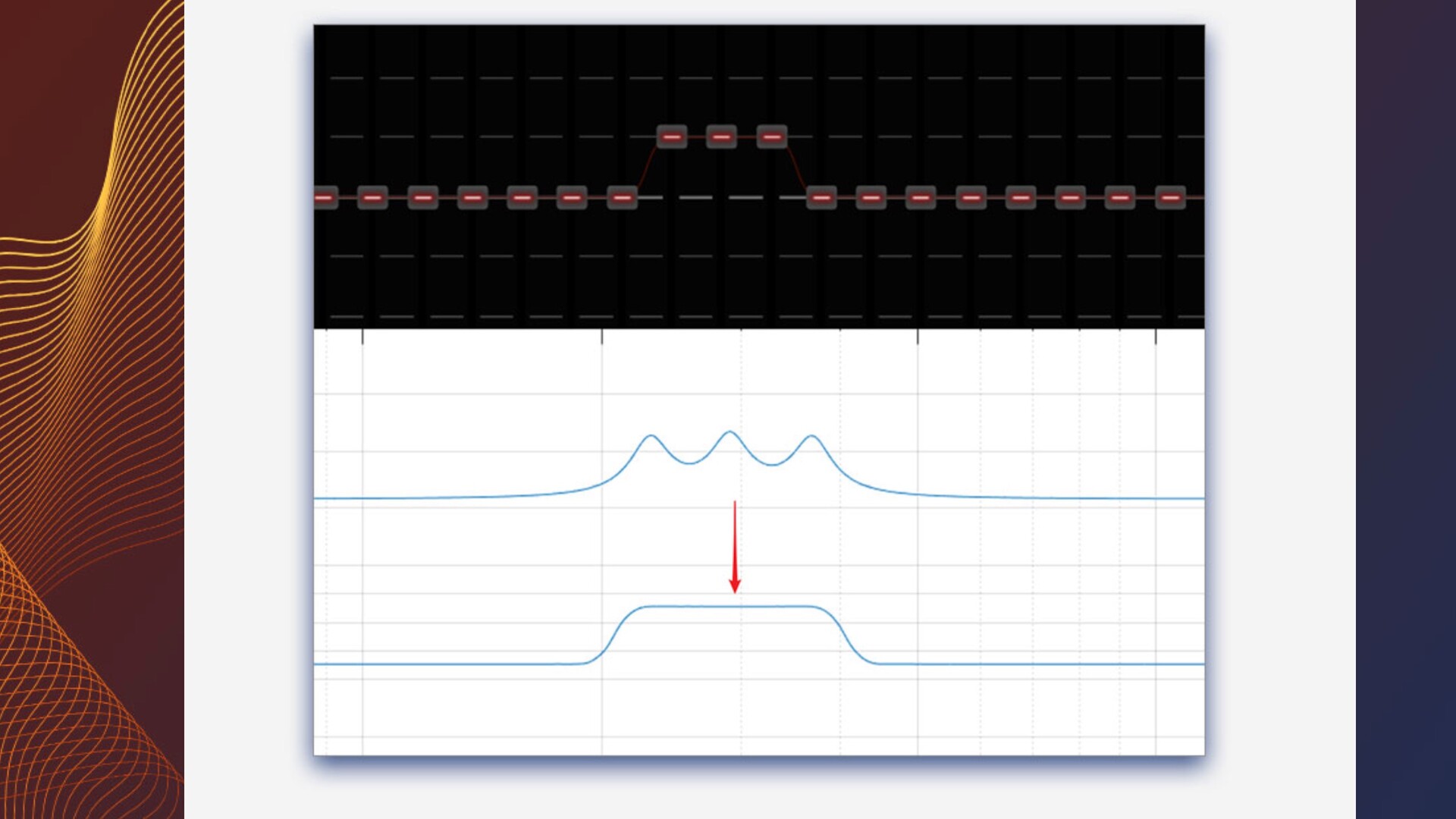This screenshot has width=1456, height=819.
Task: Click the fourth EQ band slider from left
Action: click(472, 198)
